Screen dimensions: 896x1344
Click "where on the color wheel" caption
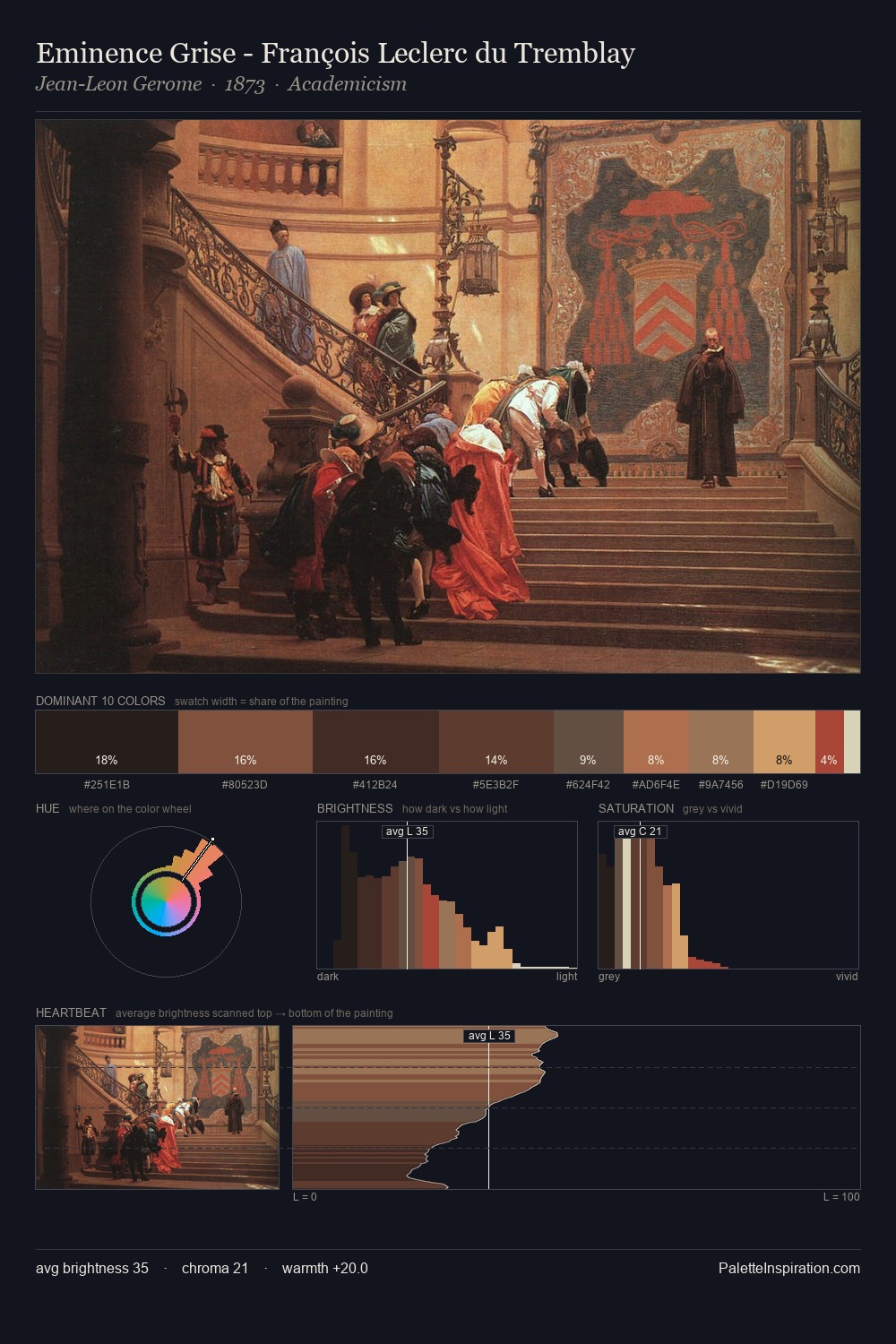coord(130,809)
